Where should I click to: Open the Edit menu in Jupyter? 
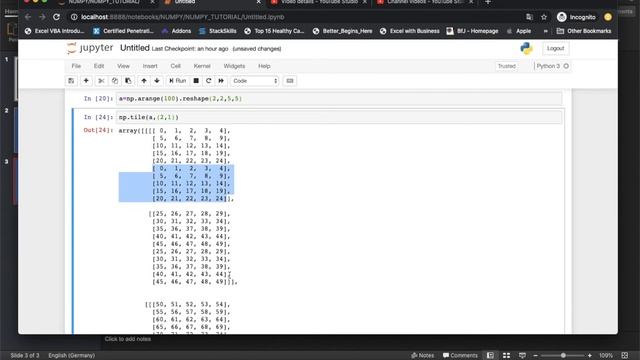(x=99, y=66)
